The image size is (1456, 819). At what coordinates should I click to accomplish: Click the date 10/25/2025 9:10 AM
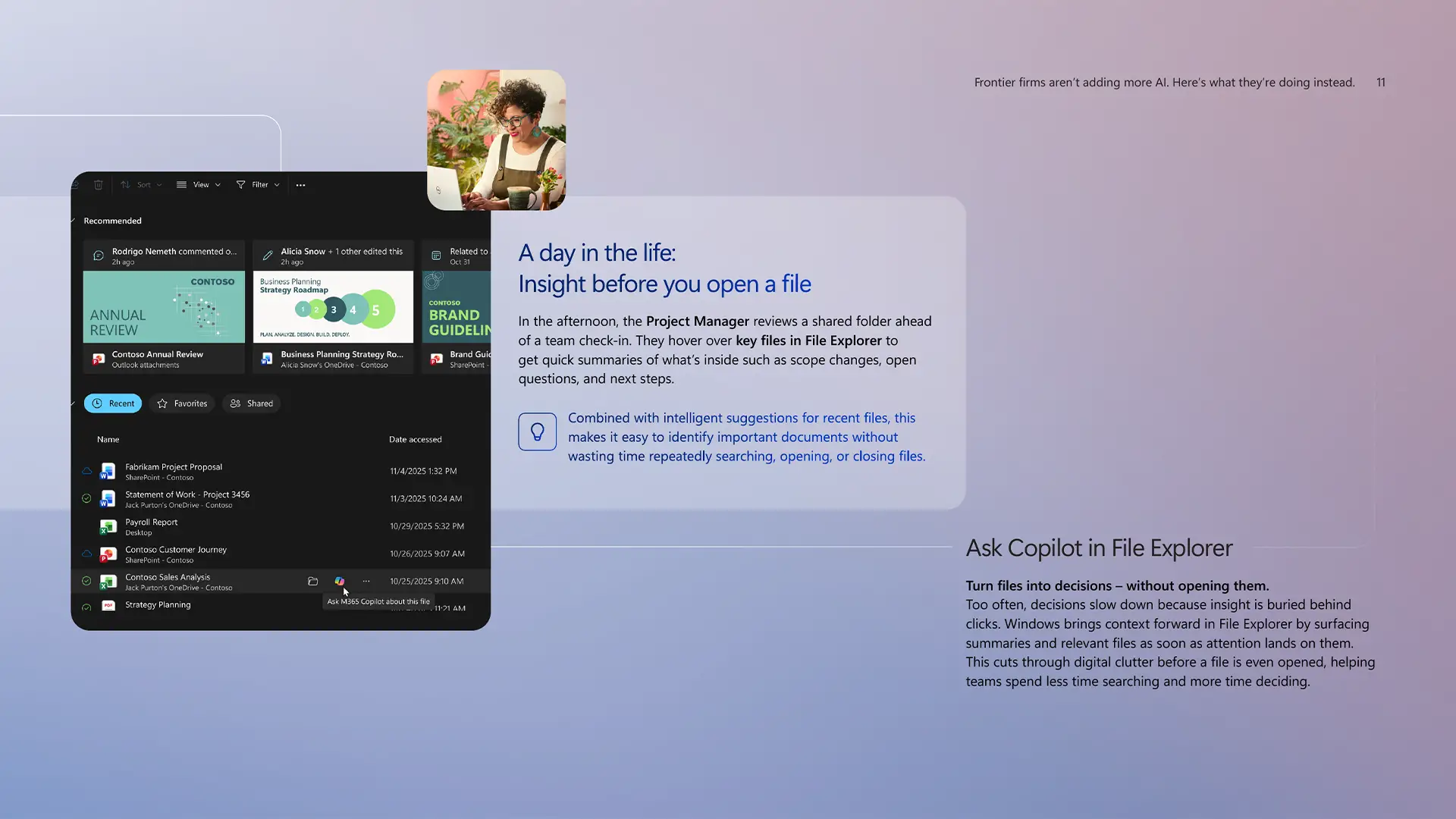(426, 582)
